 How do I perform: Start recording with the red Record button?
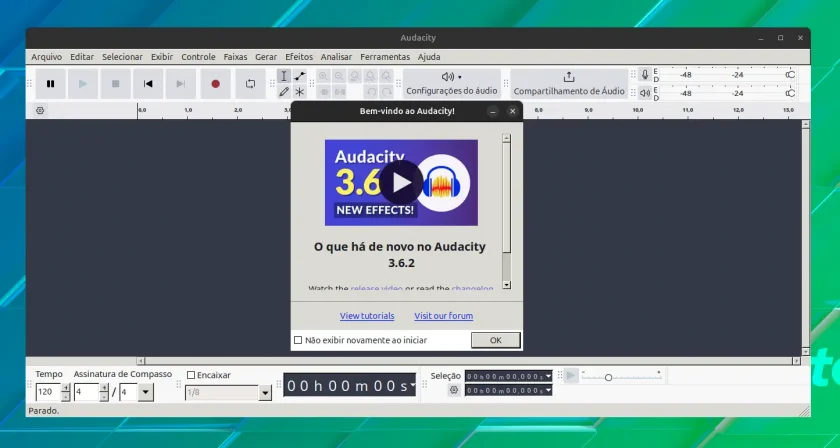click(x=215, y=84)
